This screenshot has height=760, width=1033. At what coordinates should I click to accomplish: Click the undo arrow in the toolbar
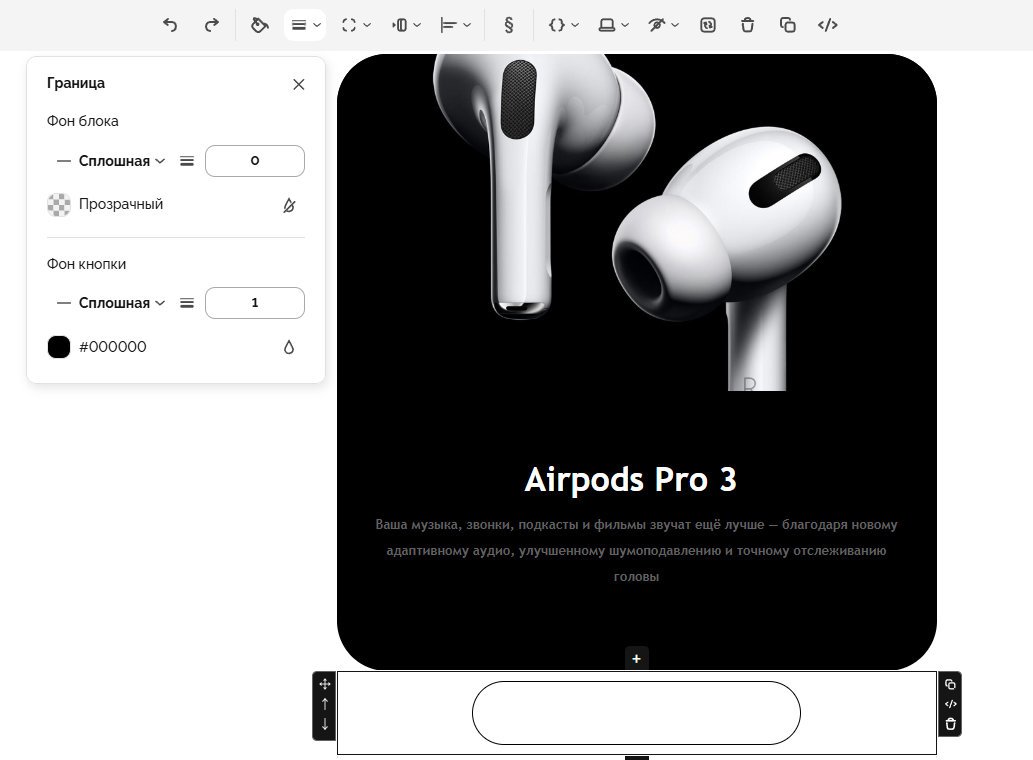pyautogui.click(x=170, y=25)
